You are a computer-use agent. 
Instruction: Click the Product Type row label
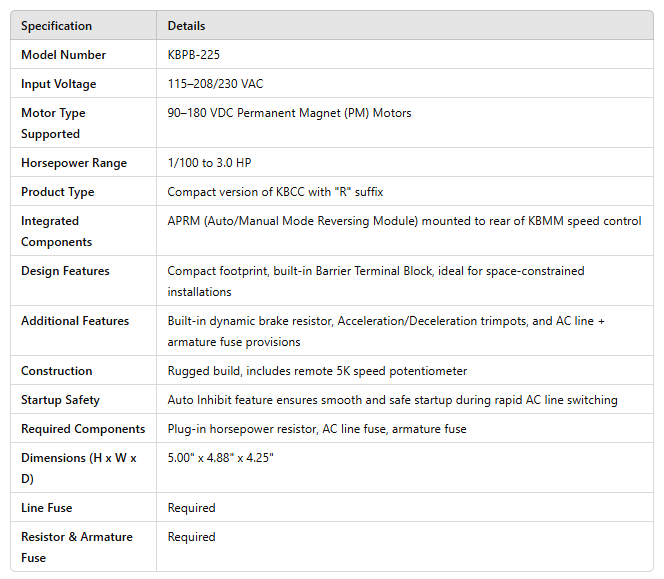click(57, 192)
